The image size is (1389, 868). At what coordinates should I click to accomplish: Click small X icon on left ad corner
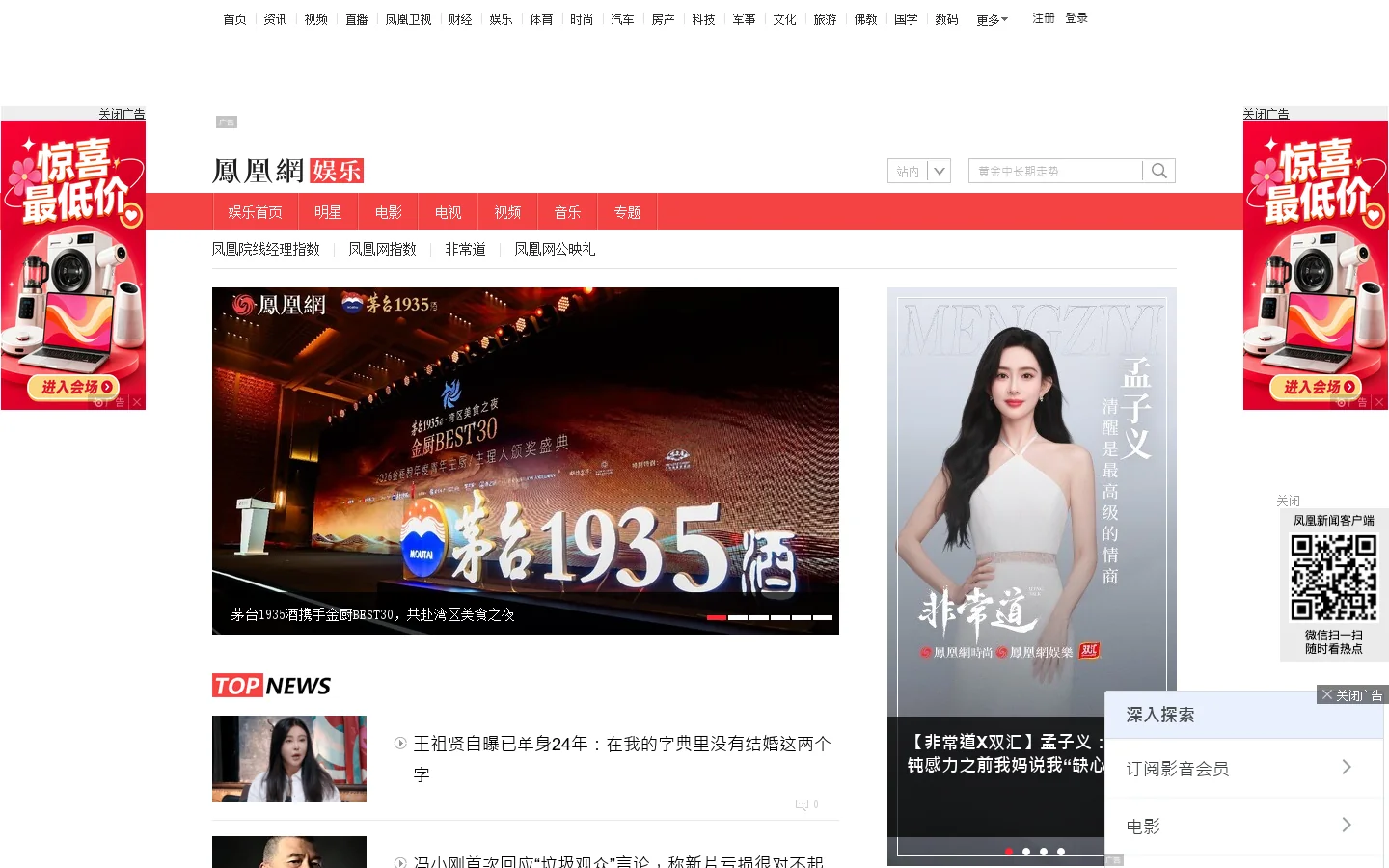pyautogui.click(x=137, y=402)
